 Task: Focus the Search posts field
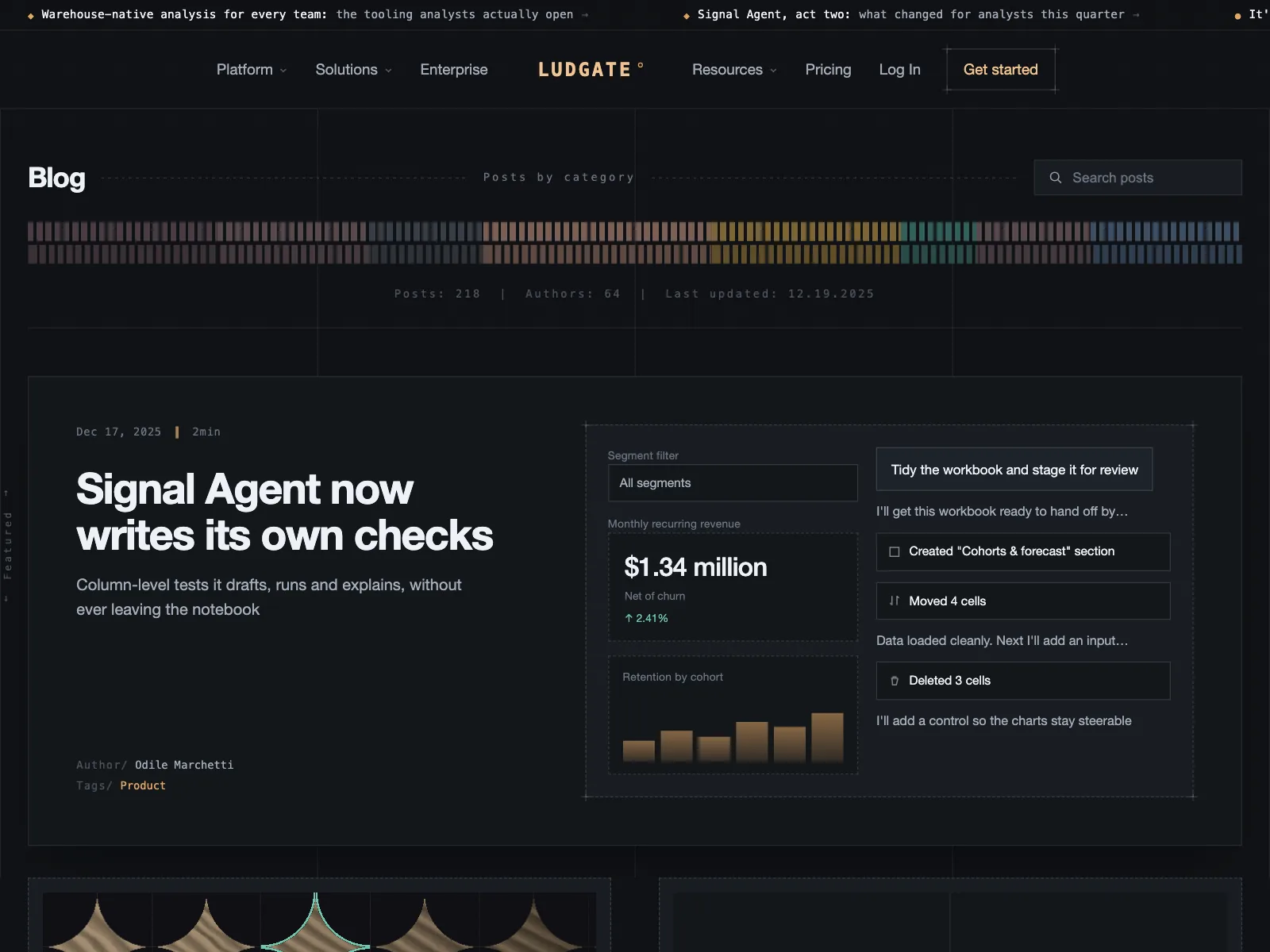1137,178
